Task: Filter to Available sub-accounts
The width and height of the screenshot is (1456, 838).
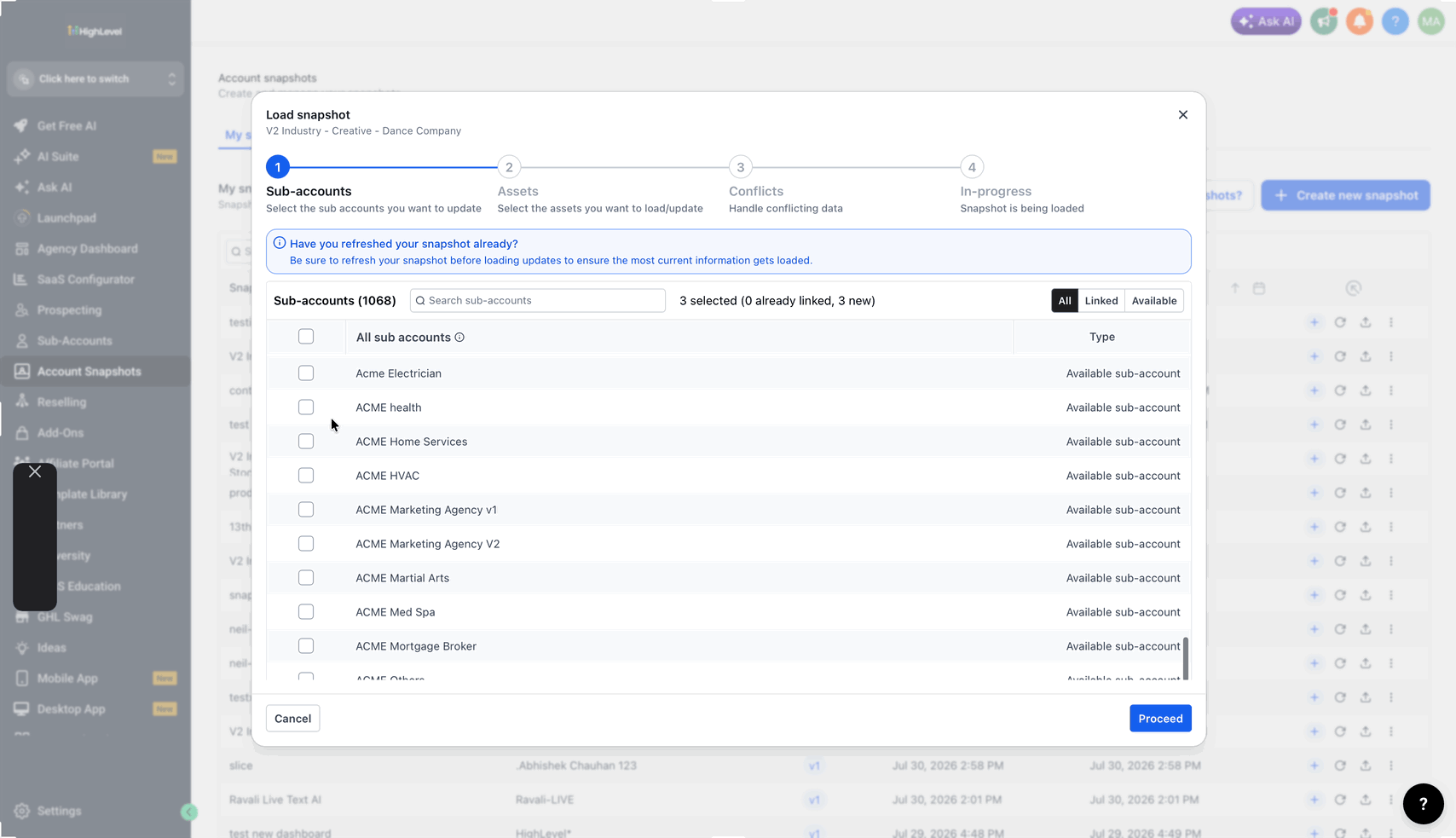Action: click(x=1154, y=301)
